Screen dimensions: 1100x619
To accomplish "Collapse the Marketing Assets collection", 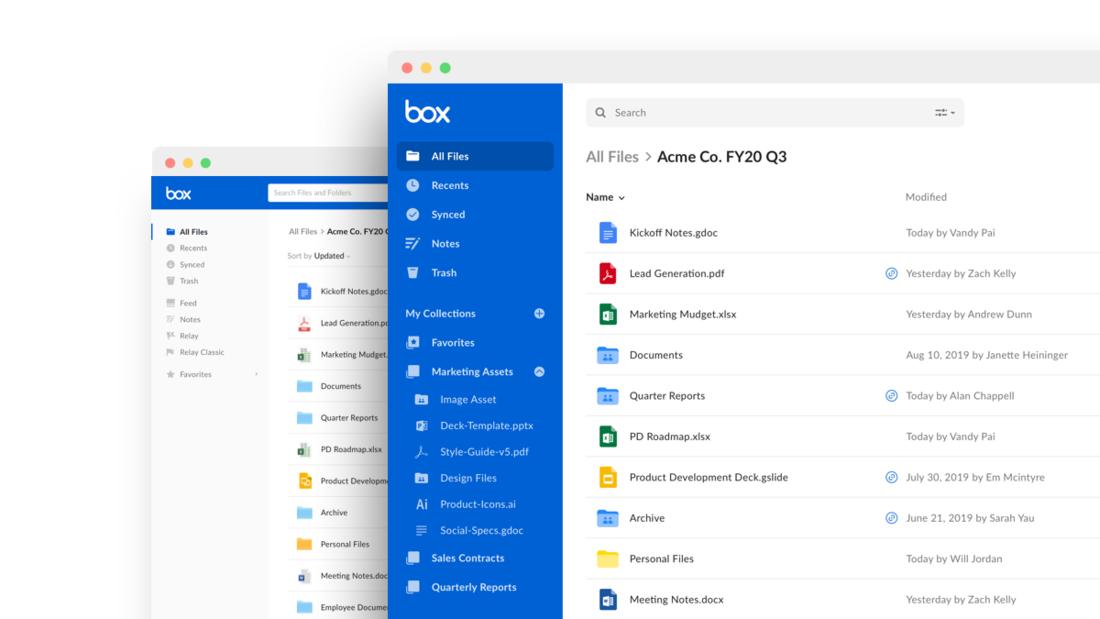I will pyautogui.click(x=539, y=371).
